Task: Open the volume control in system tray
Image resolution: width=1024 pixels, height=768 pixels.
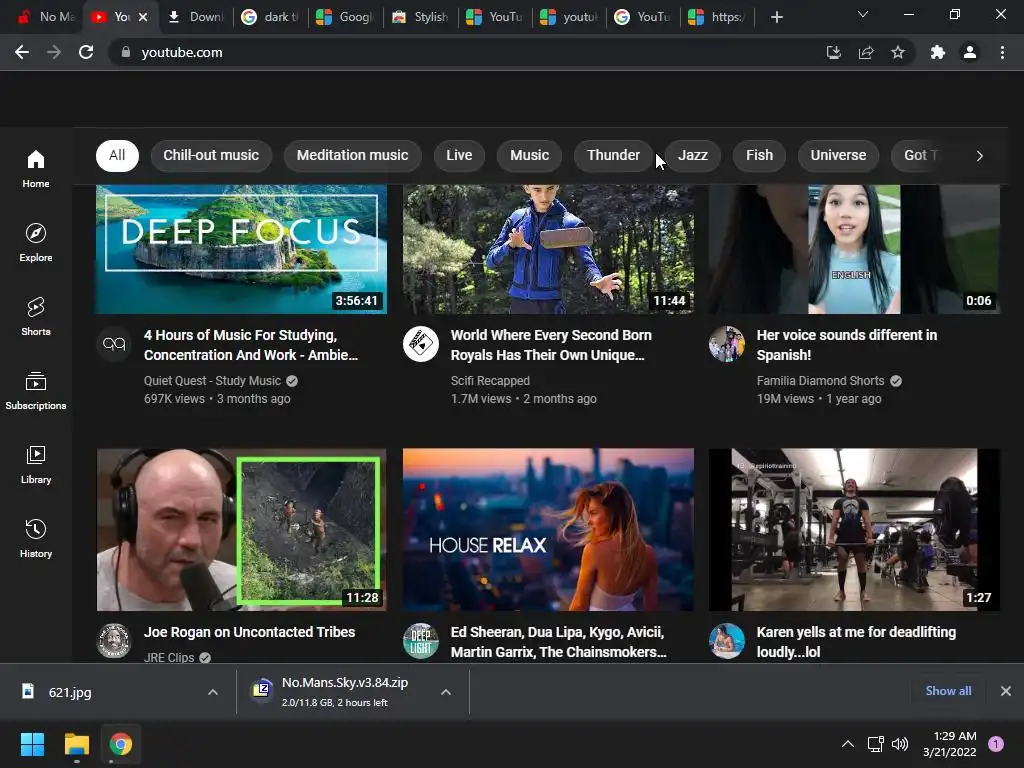Action: coord(900,744)
